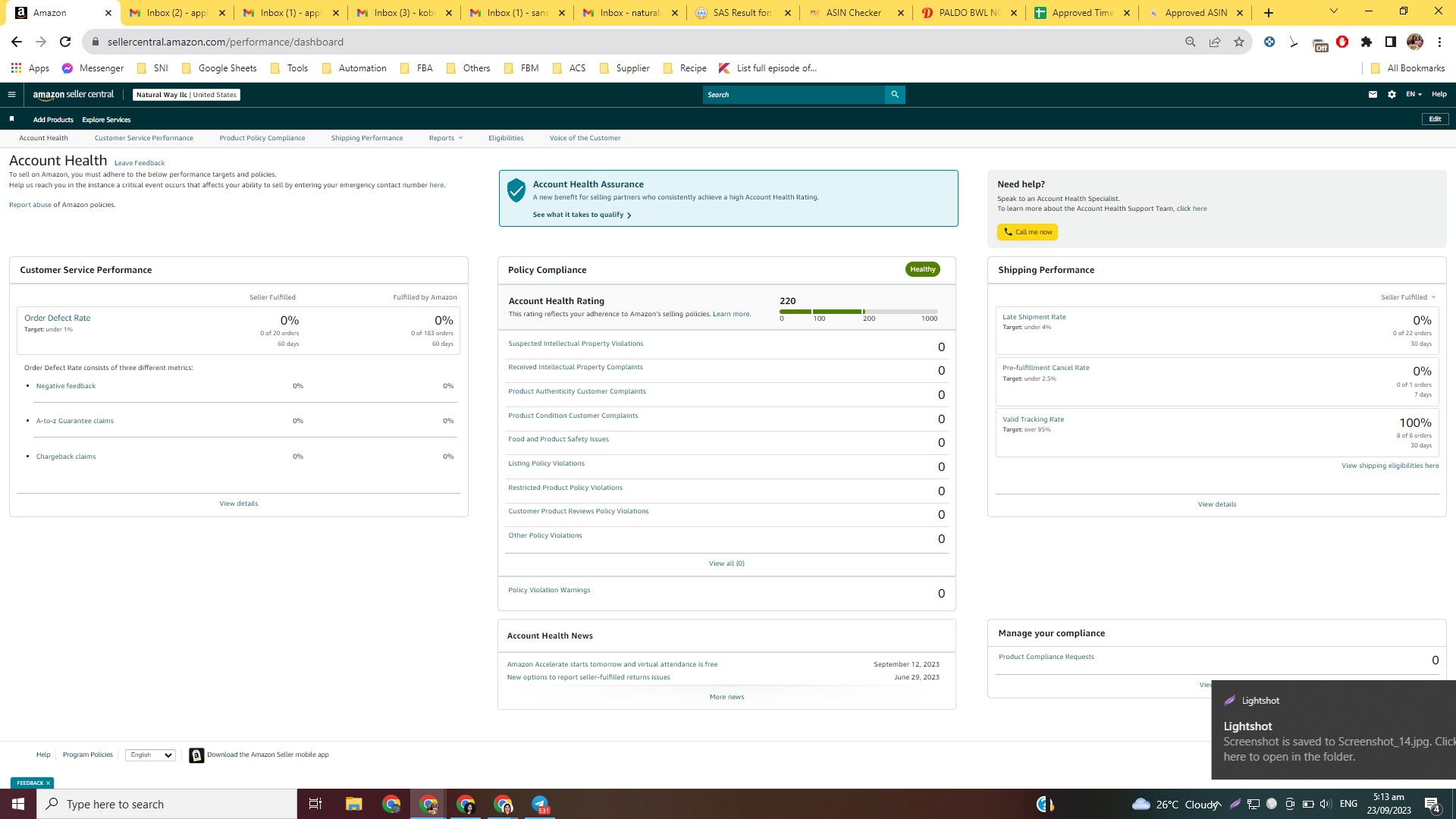The width and height of the screenshot is (1456, 819).
Task: Open the Chrome three-dot menu
Action: [1439, 42]
